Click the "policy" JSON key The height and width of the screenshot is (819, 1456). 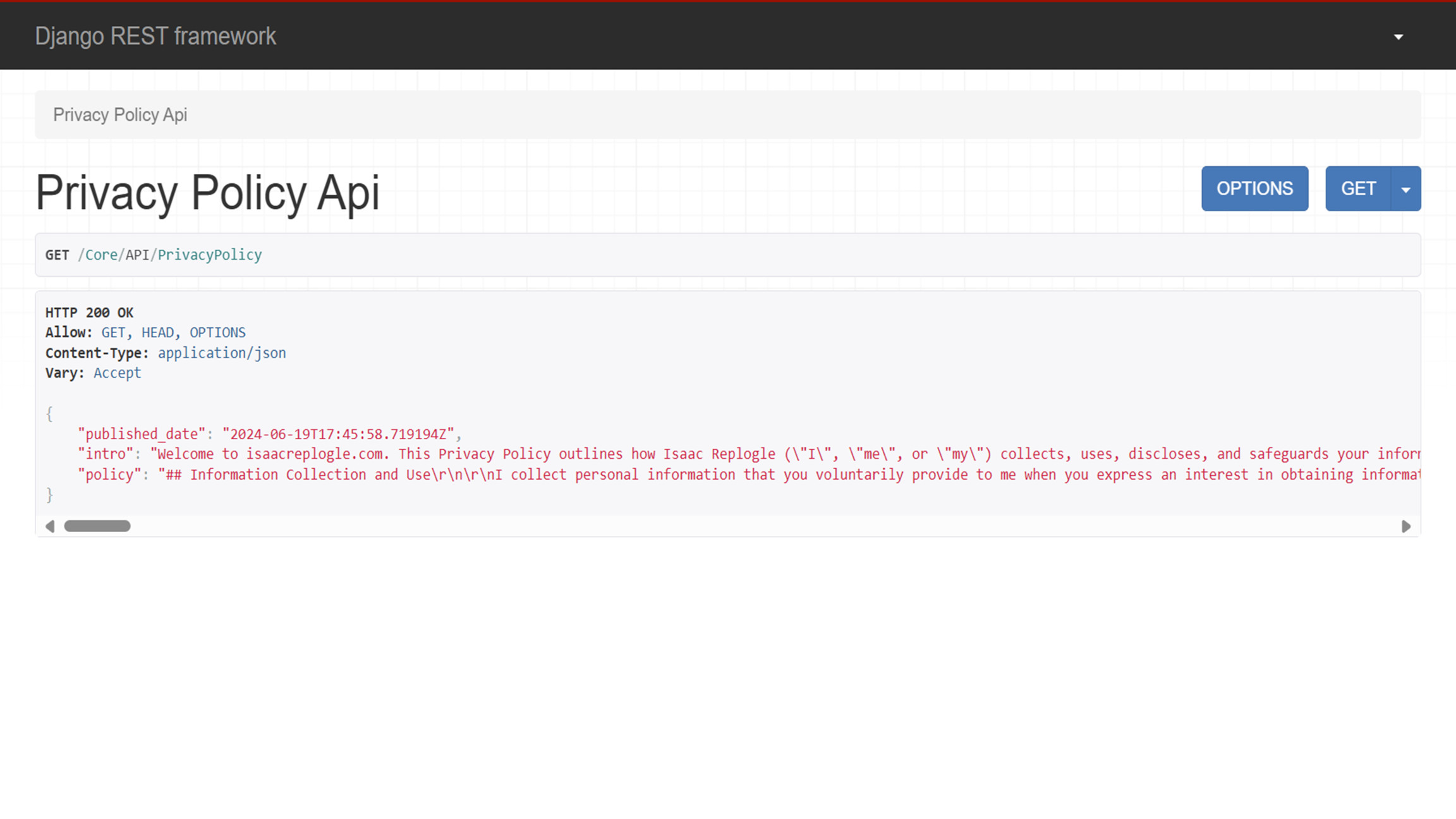point(109,475)
